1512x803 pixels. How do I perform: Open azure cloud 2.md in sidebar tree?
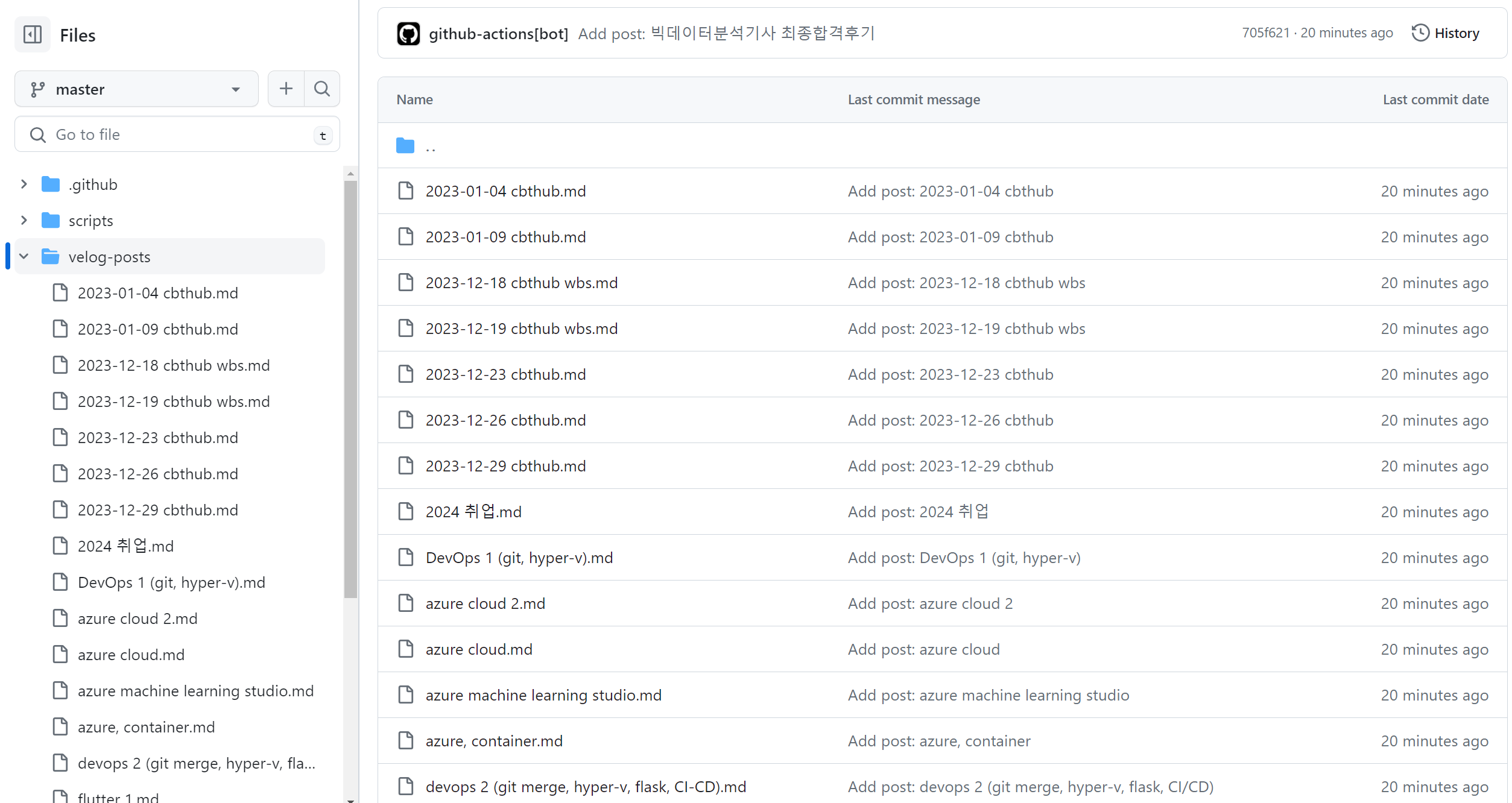(138, 619)
